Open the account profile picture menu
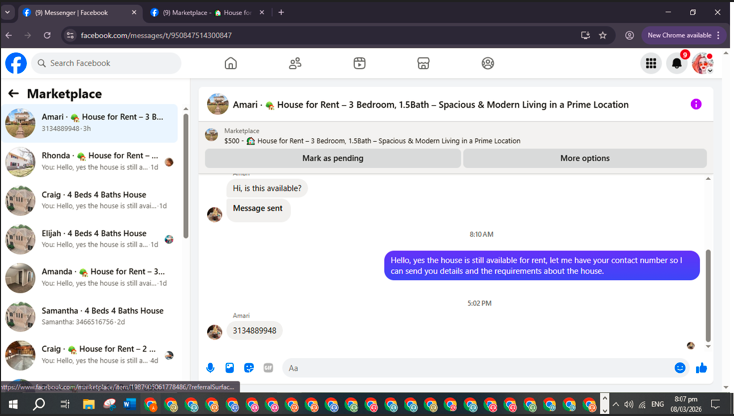The image size is (734, 416). click(703, 63)
